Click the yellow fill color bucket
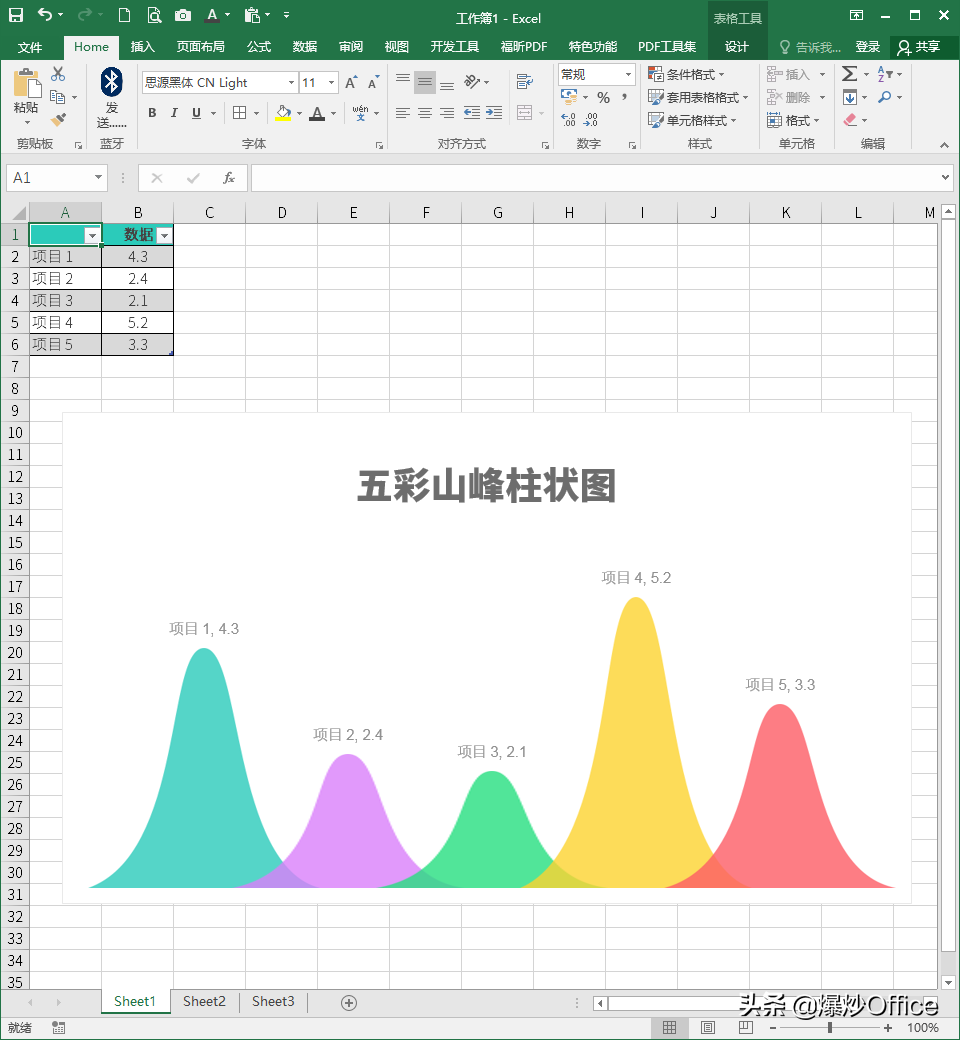 point(284,113)
